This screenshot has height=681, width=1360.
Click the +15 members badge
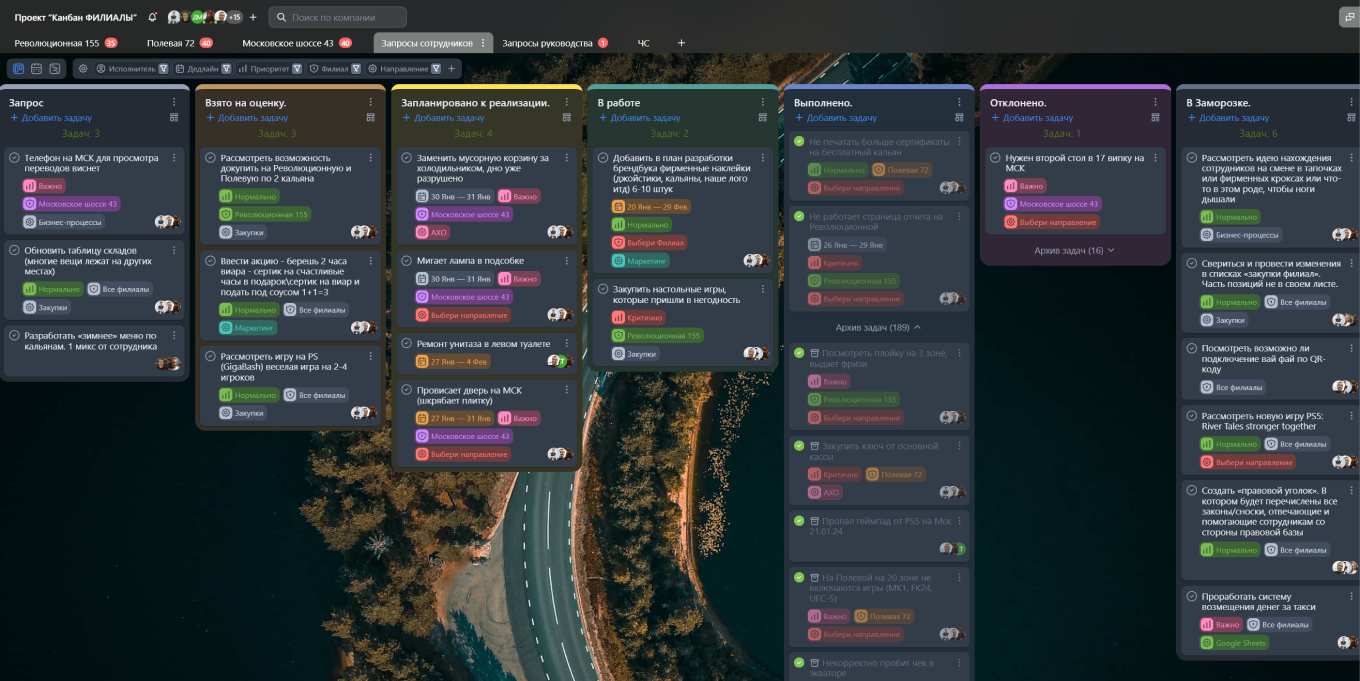point(234,17)
